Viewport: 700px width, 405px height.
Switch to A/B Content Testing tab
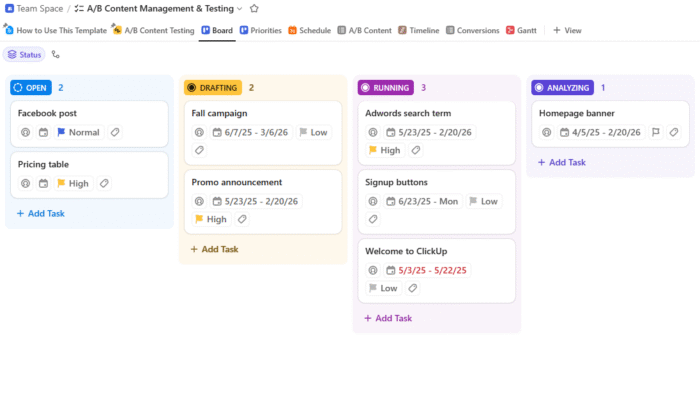pyautogui.click(x=154, y=30)
